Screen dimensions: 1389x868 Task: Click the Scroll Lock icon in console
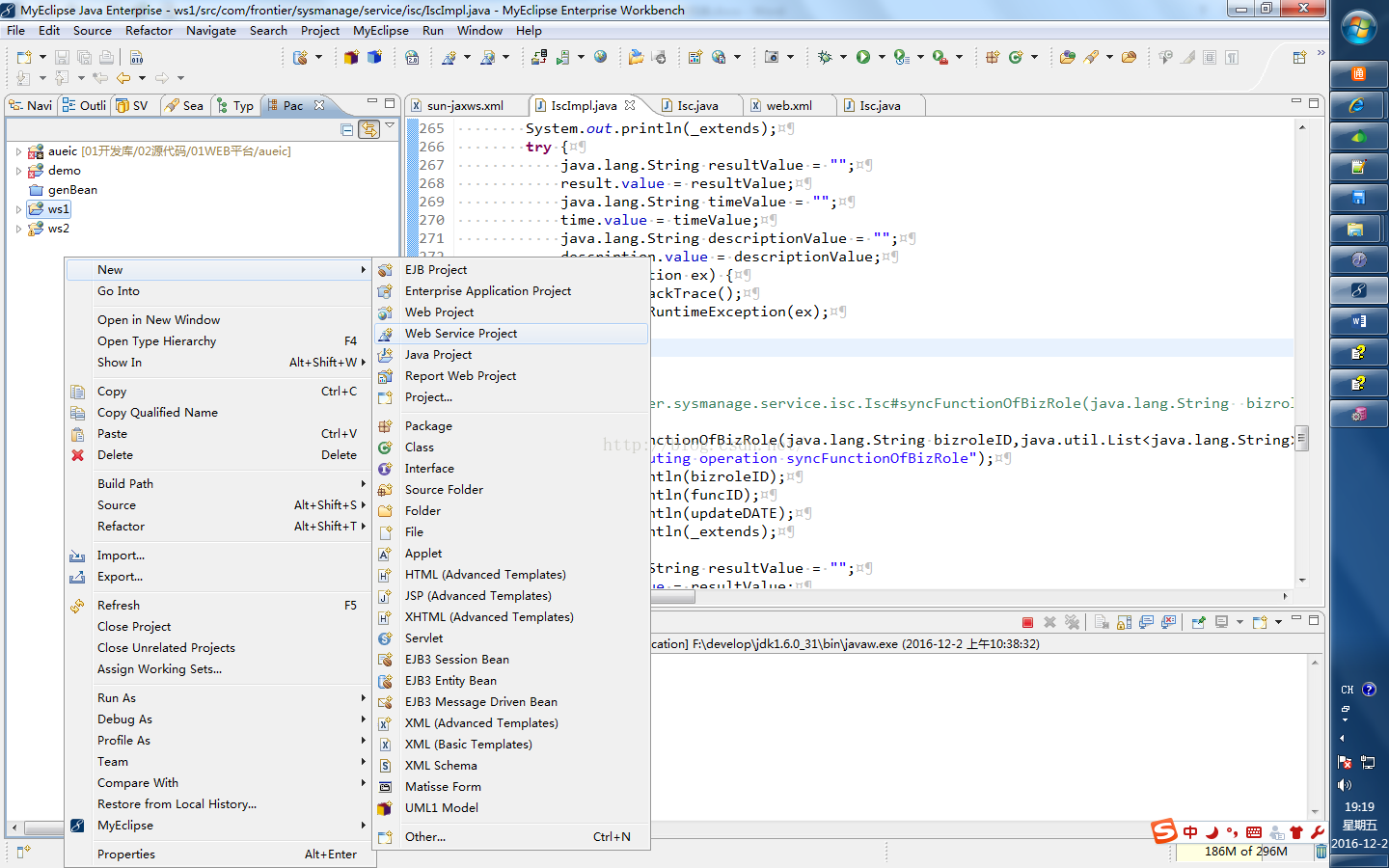pyautogui.click(x=1124, y=623)
